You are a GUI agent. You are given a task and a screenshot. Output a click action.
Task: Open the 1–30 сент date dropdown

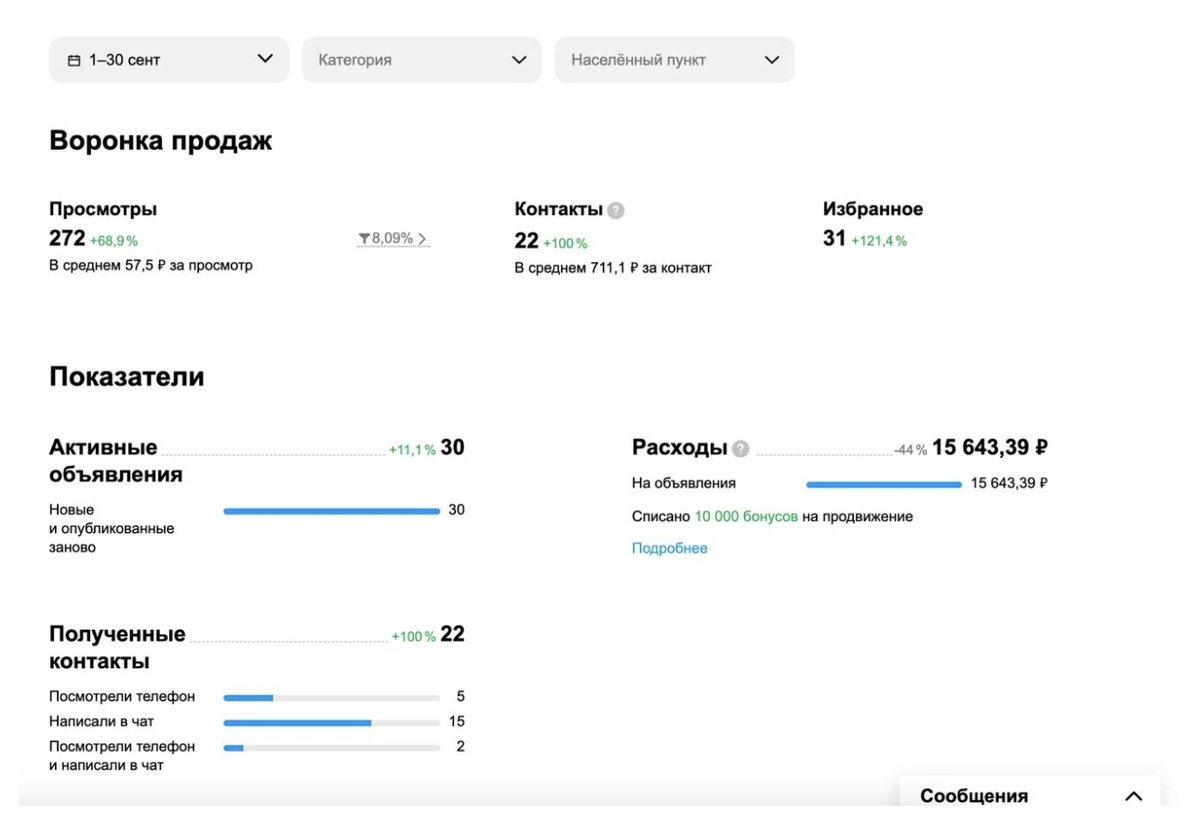pyautogui.click(x=168, y=60)
